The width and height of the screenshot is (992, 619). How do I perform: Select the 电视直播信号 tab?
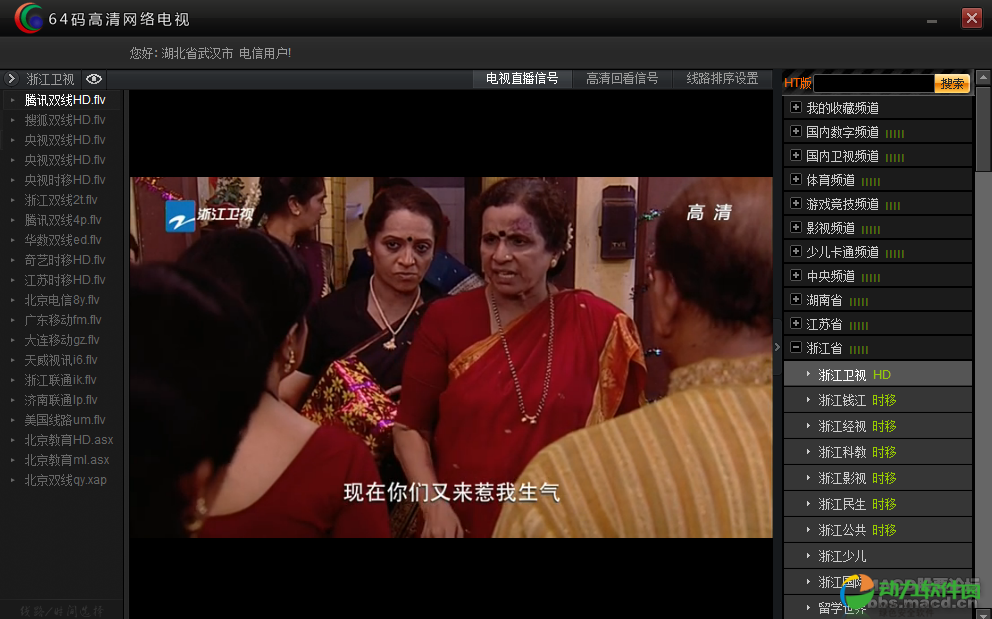coord(521,79)
